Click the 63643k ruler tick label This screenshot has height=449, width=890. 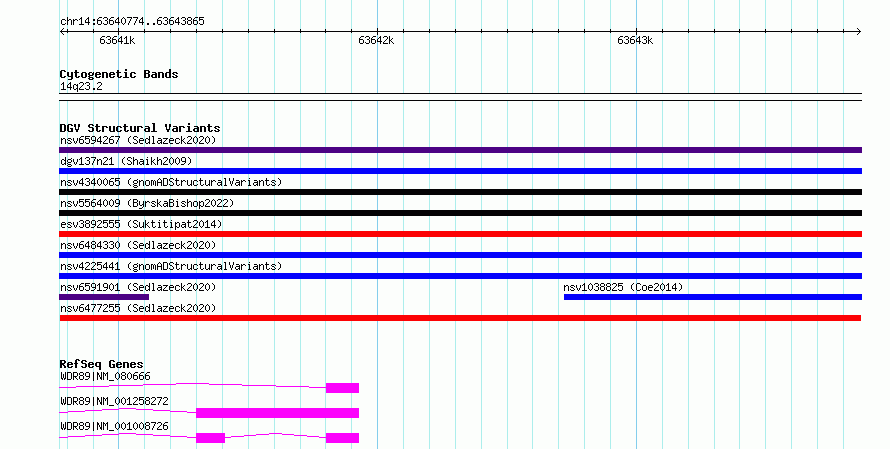coord(635,40)
